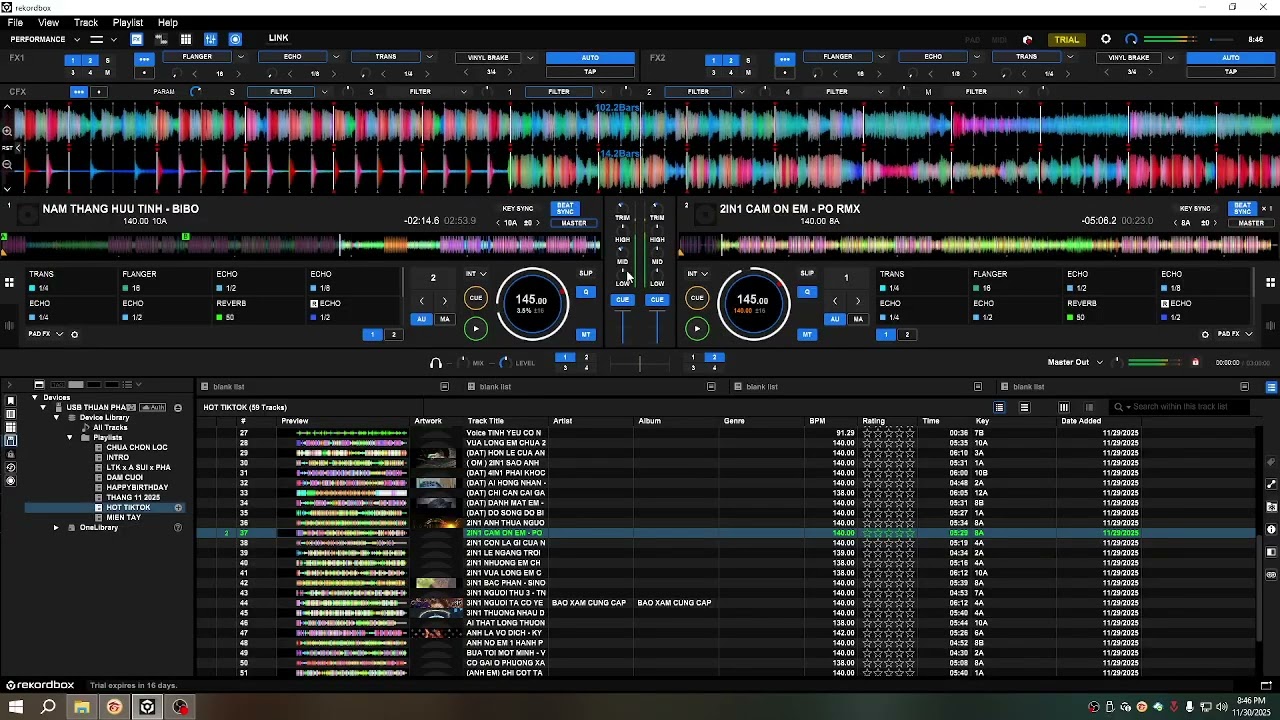1280x720 pixels.
Task: Click FX1 TAP button
Action: 590,72
